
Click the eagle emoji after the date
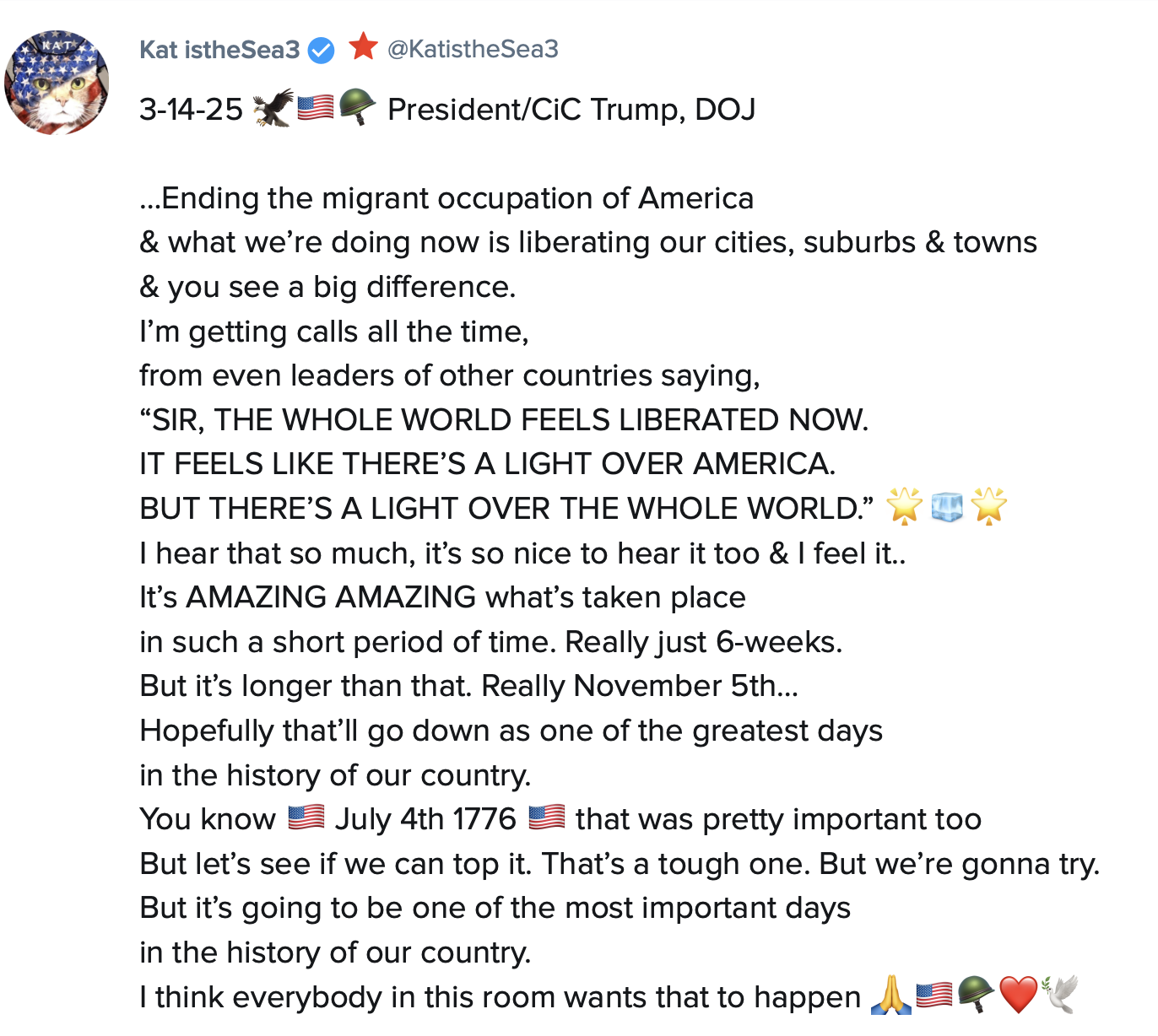tap(273, 108)
